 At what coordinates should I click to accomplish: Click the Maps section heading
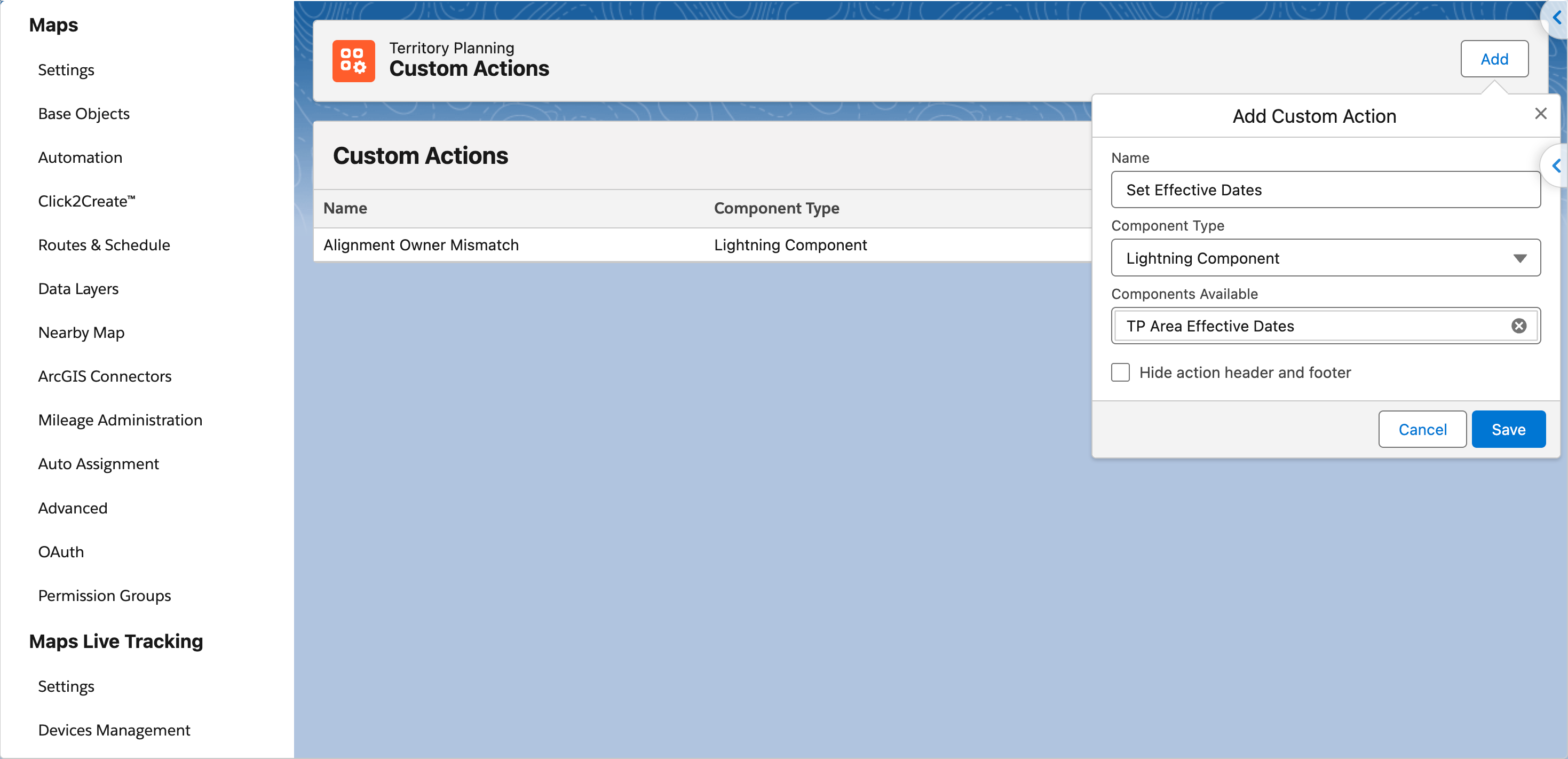pyautogui.click(x=53, y=25)
